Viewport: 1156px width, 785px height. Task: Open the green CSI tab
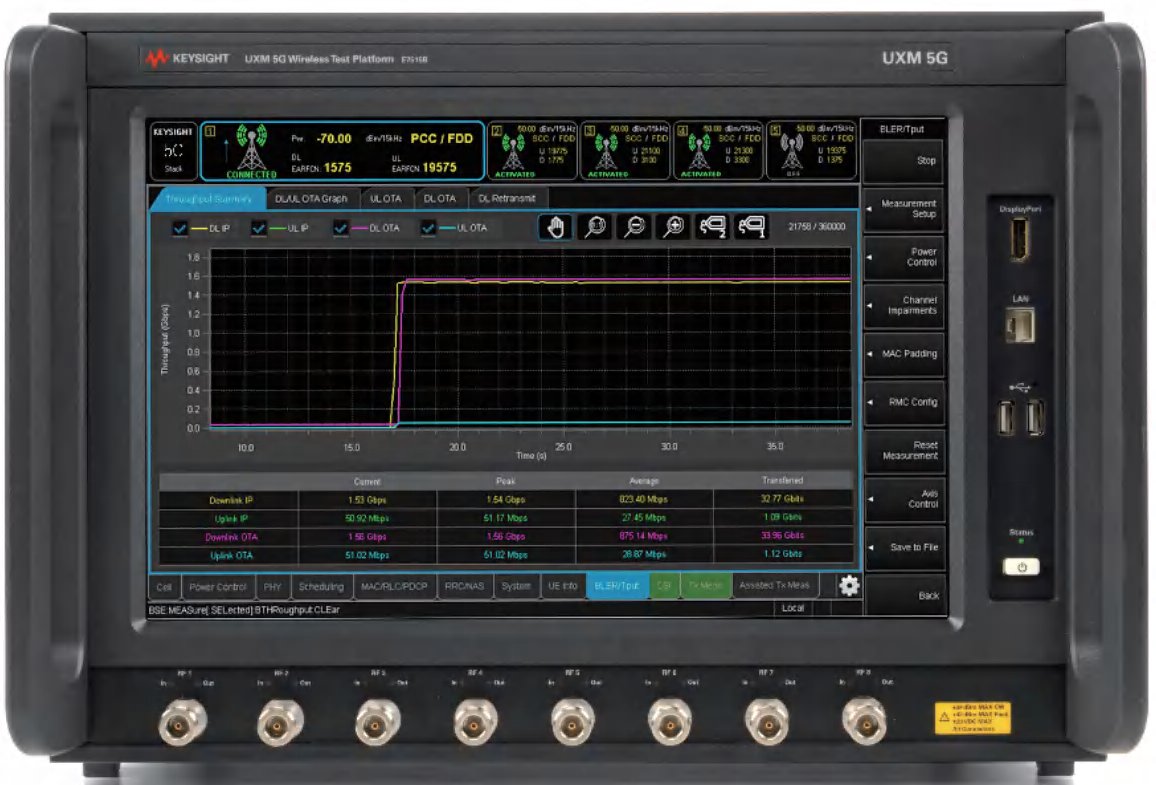coord(664,587)
